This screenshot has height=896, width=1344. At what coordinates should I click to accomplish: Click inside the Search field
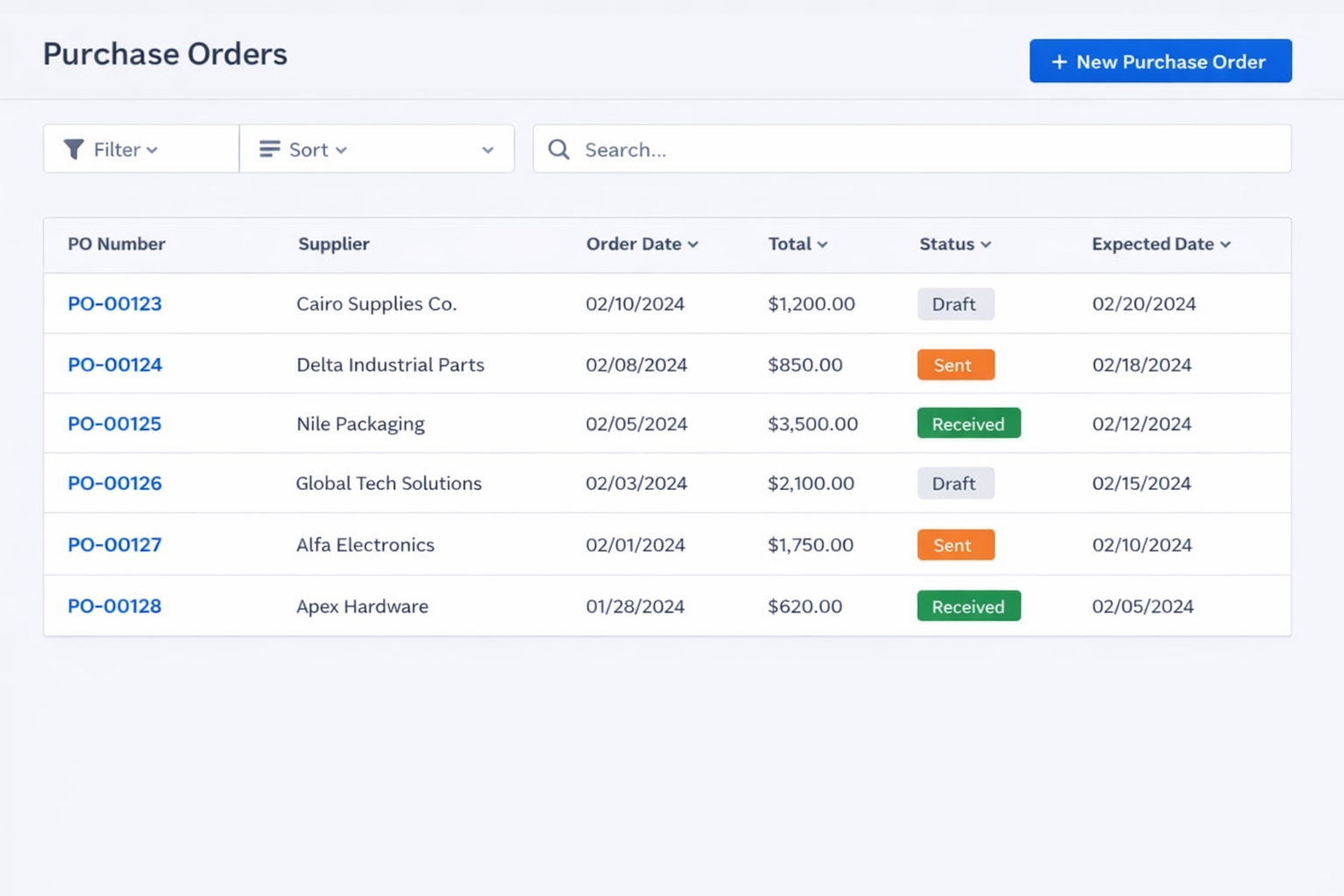click(787, 150)
